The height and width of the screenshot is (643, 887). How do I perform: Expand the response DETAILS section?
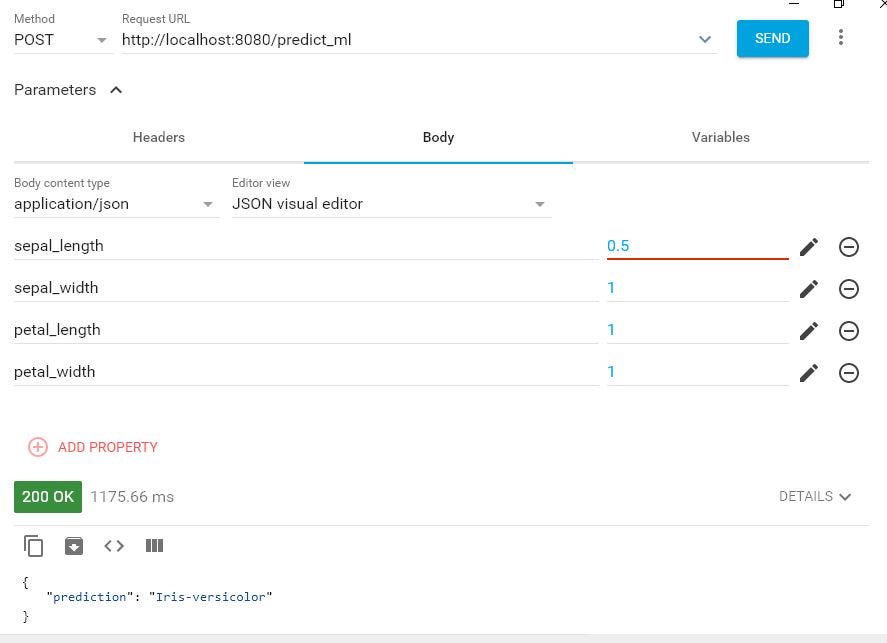point(815,496)
